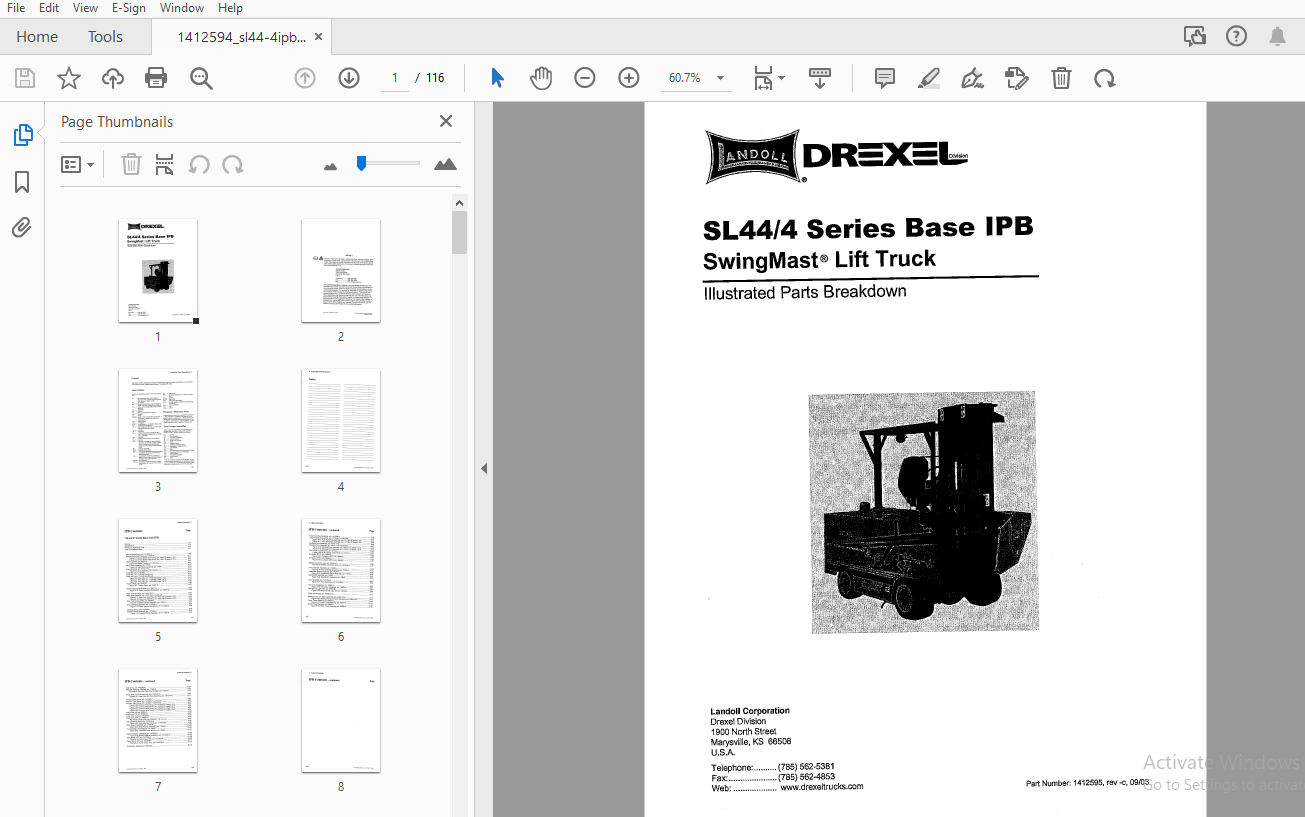This screenshot has width=1305, height=817.
Task: Click the Save file icon
Action: point(25,78)
